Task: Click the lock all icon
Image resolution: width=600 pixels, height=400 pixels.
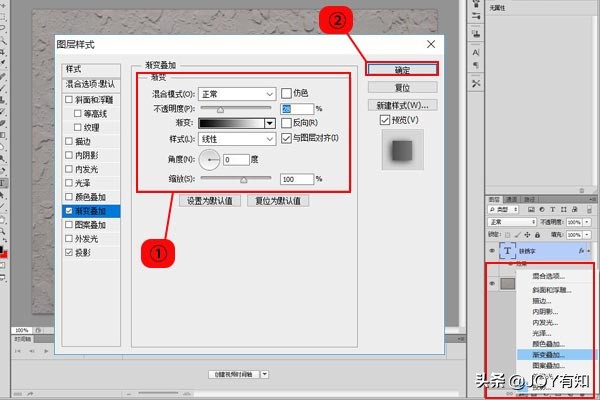Action: pyautogui.click(x=537, y=235)
